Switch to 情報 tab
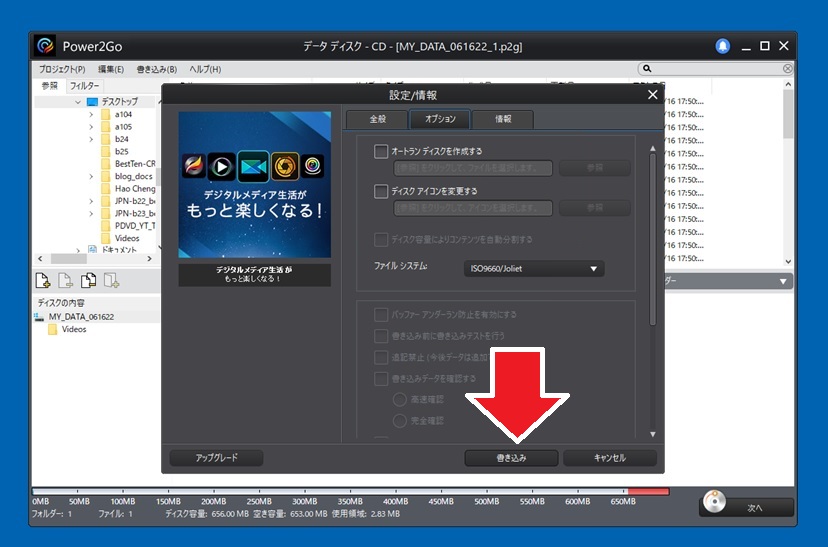 pos(503,119)
